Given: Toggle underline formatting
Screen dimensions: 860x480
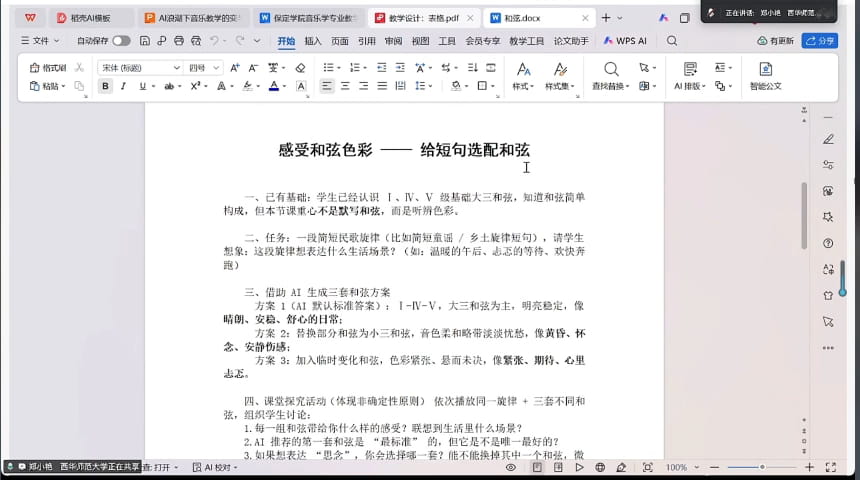Looking at the screenshot, I should coord(143,86).
